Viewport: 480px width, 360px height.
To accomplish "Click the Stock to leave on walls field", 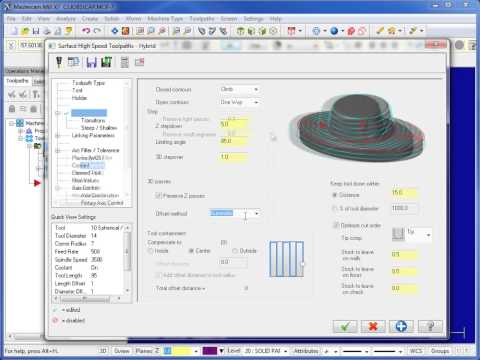I will point(404,254).
